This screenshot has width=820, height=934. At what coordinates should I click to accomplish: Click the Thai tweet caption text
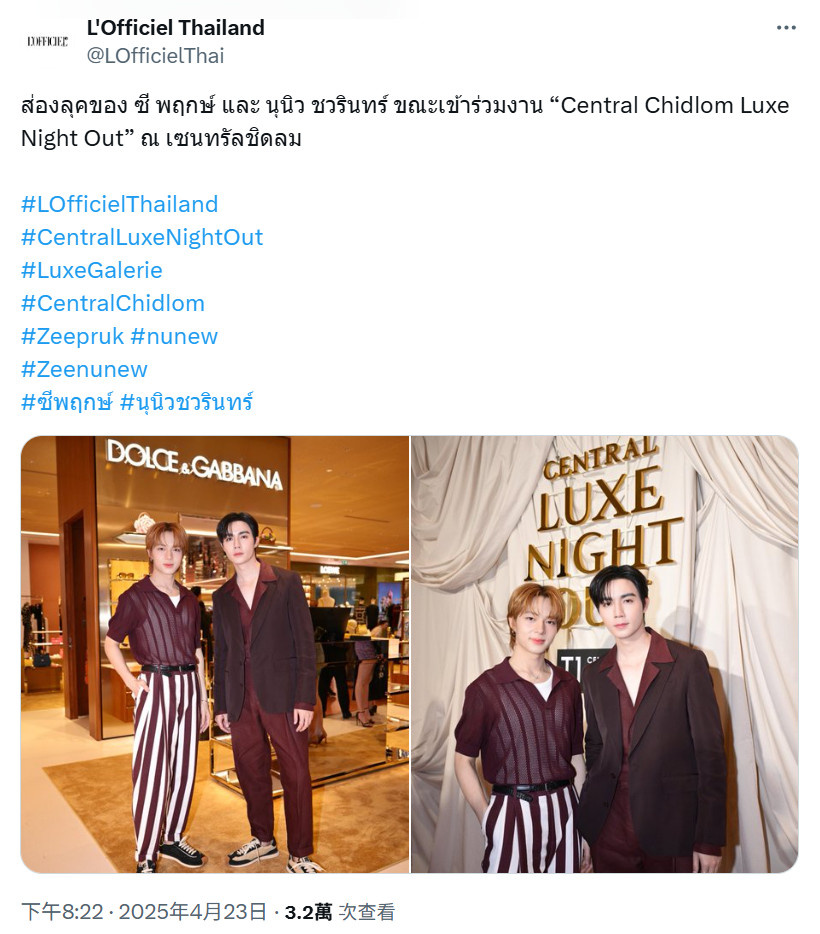point(405,122)
